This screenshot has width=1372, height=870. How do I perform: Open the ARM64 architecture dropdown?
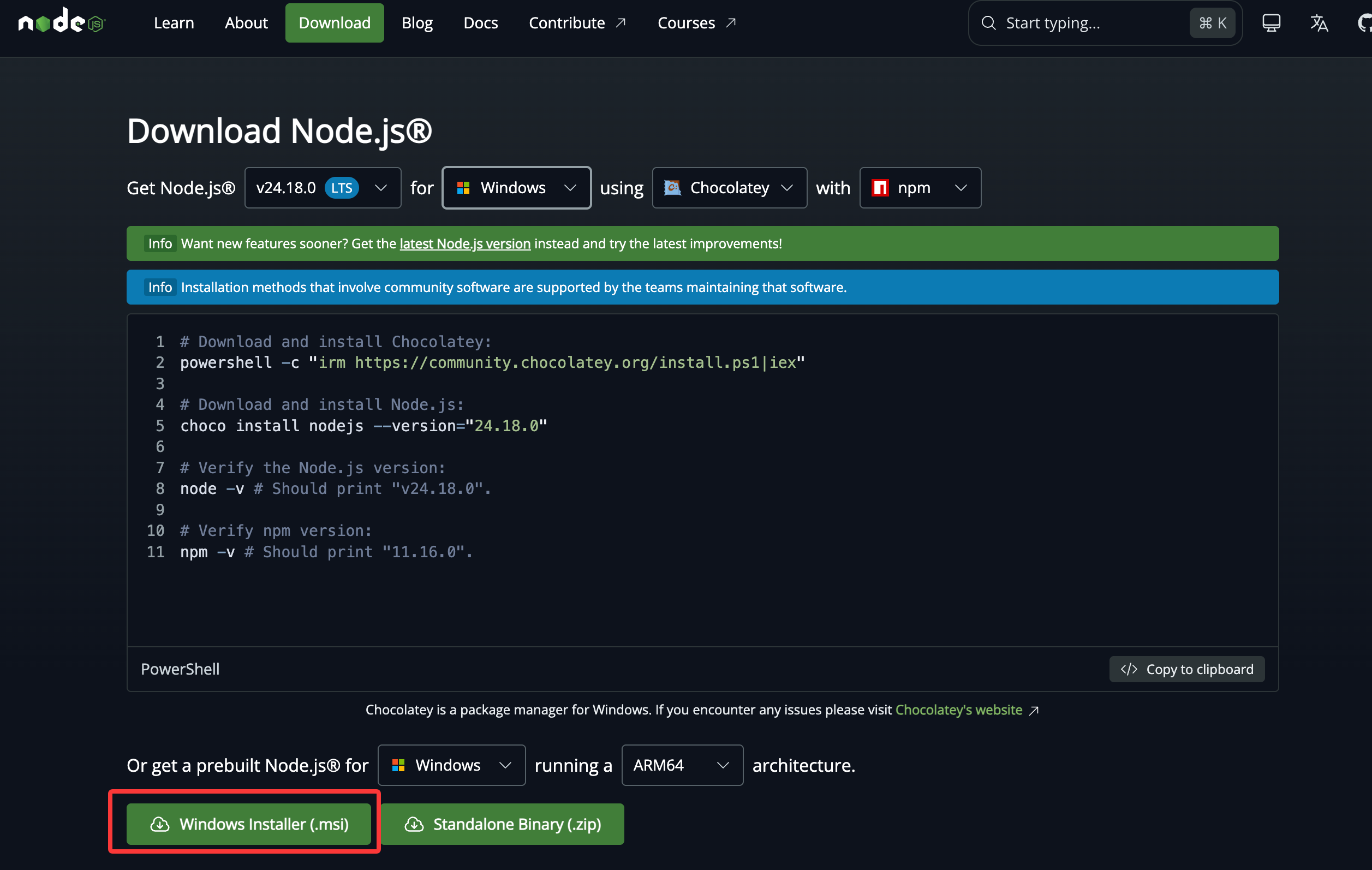click(682, 765)
